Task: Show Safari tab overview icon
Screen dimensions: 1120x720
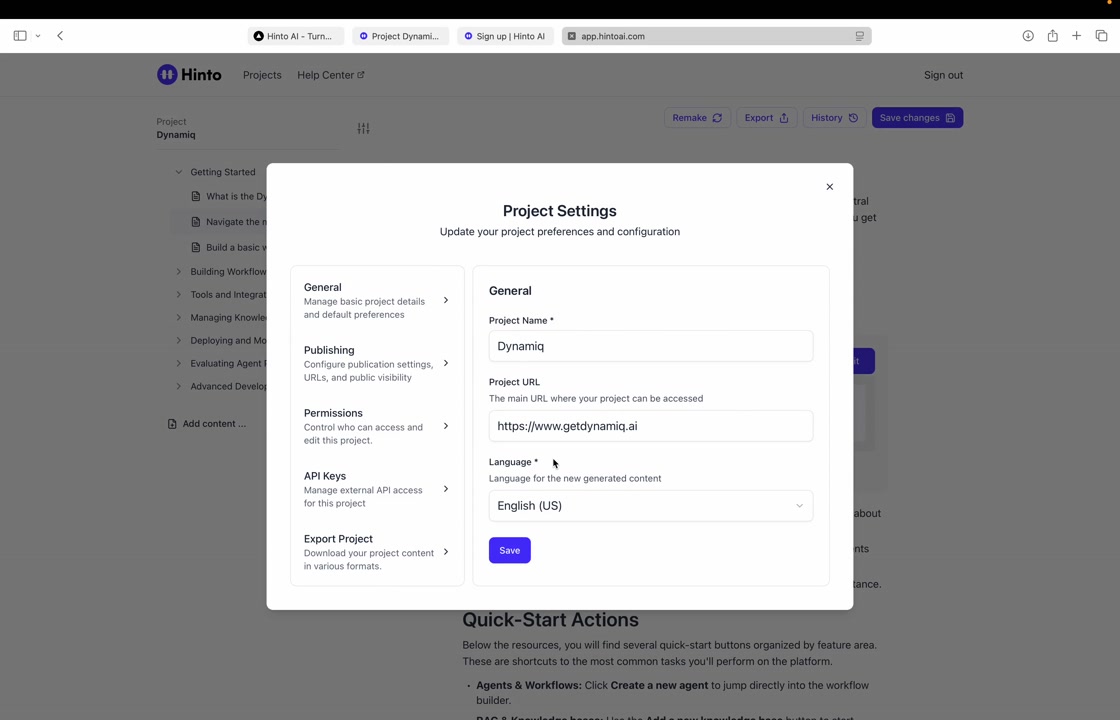Action: (x=1101, y=36)
